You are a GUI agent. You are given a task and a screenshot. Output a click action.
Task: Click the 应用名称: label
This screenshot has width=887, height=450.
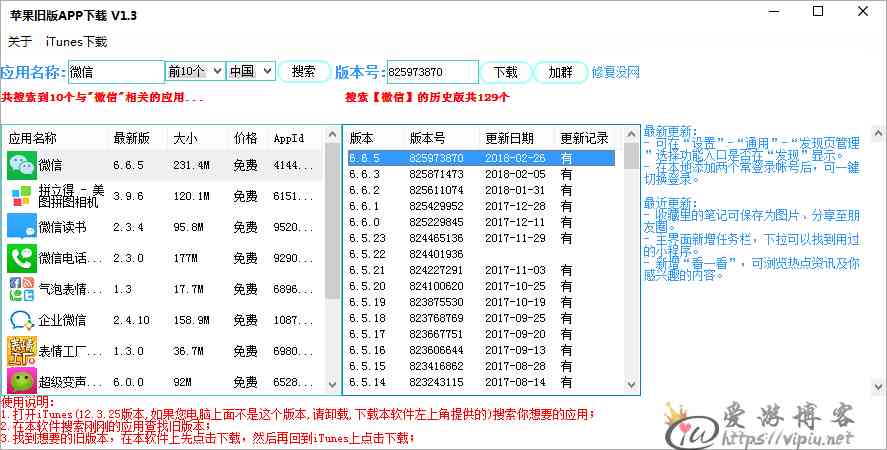[33, 72]
